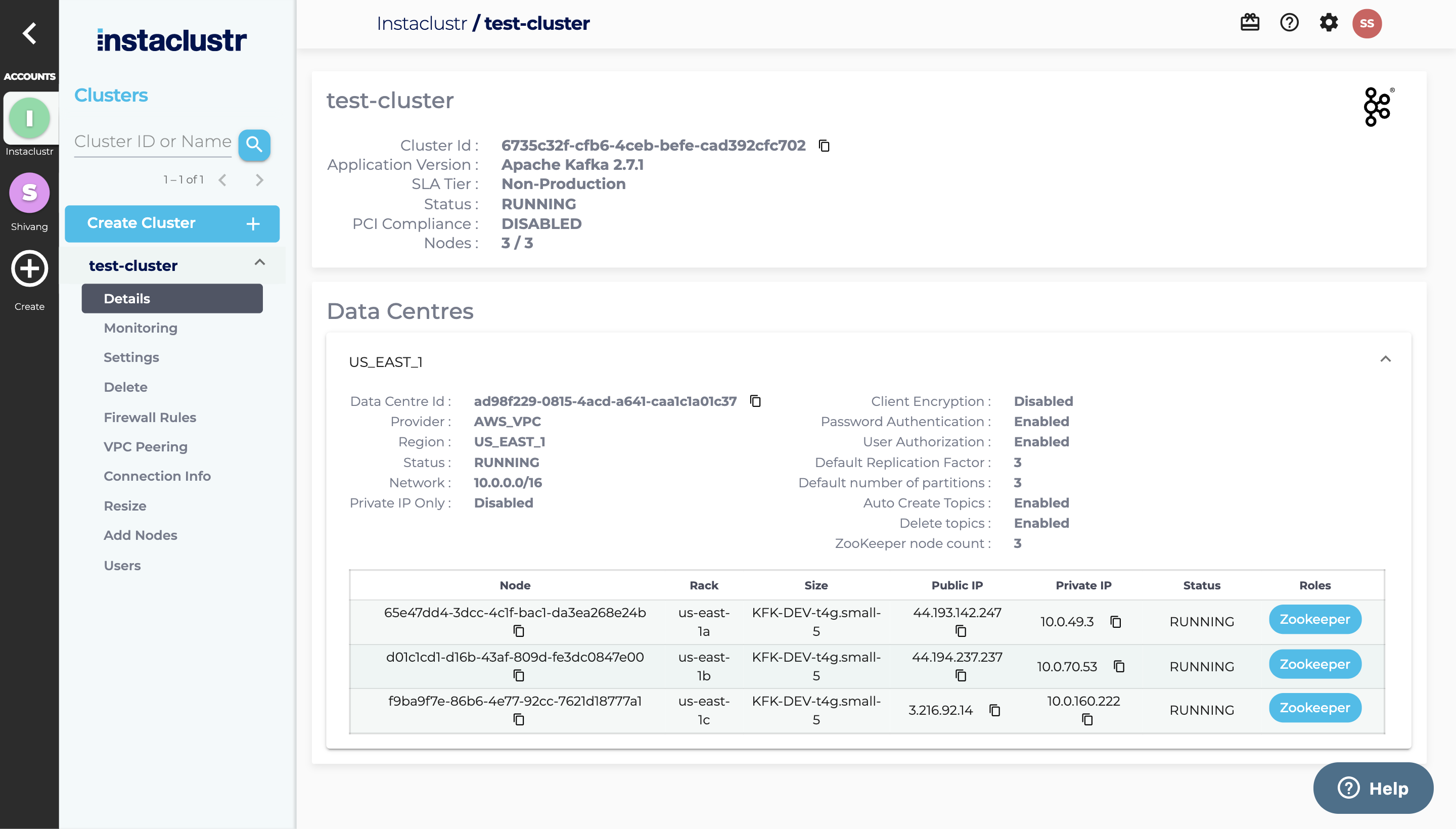Copy the Cluster Id to clipboard
Screen dimensions: 1456x829
click(x=824, y=146)
